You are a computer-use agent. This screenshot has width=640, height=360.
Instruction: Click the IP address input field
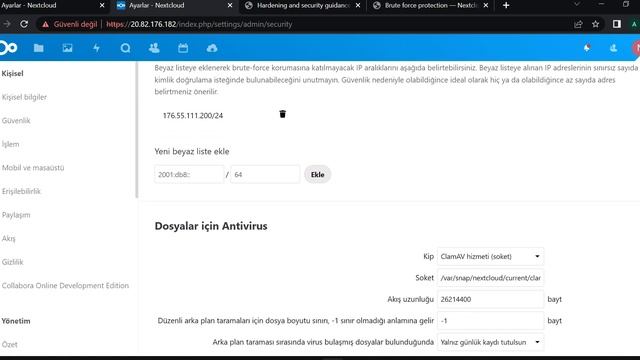point(189,174)
